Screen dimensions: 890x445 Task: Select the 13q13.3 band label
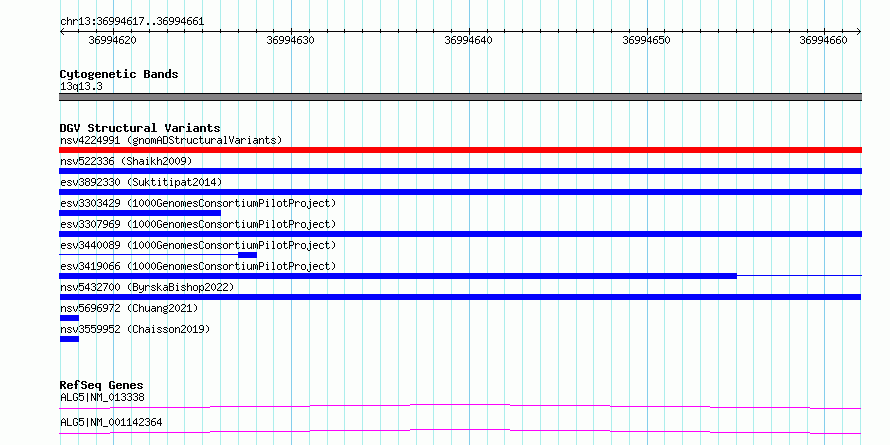tap(81, 87)
